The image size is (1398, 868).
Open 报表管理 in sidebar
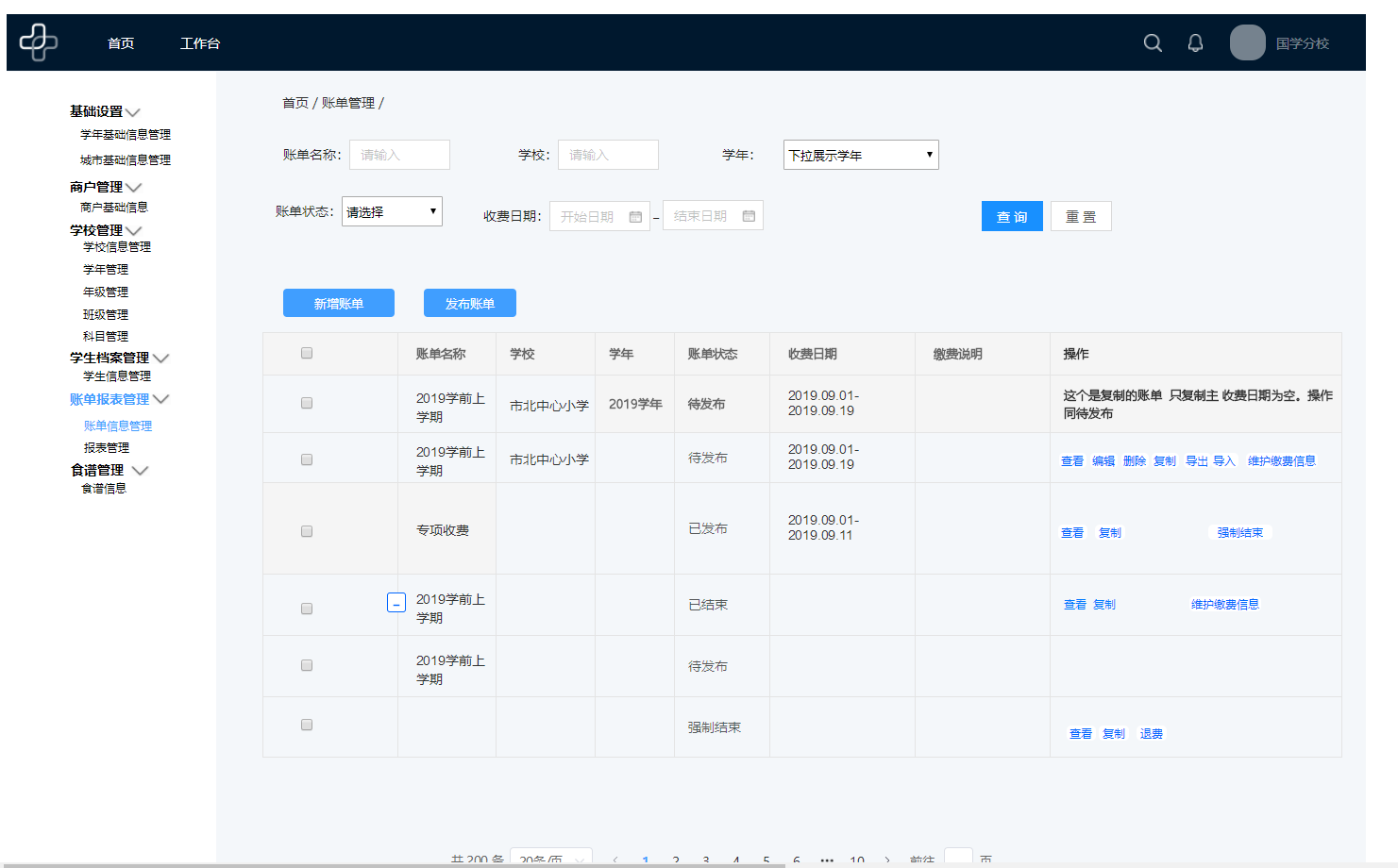tap(107, 448)
